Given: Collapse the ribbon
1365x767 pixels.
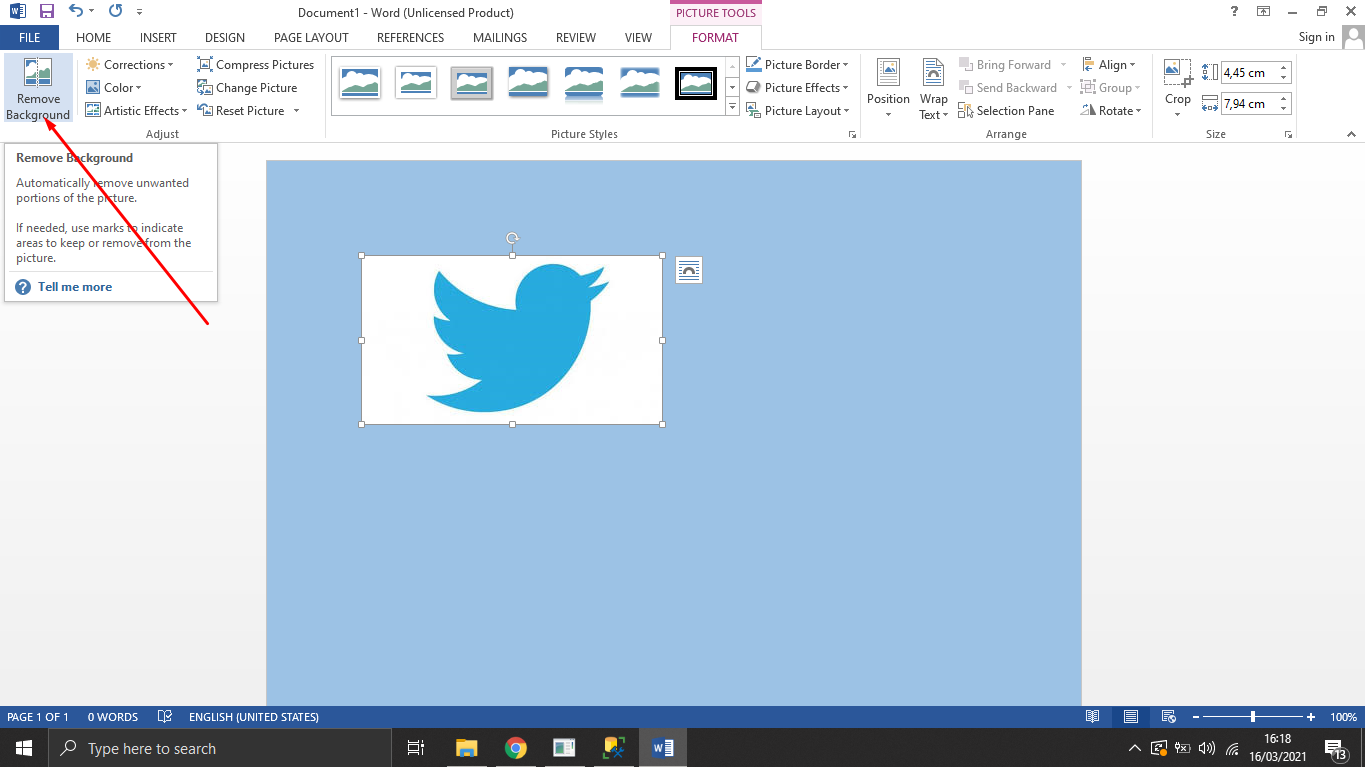Looking at the screenshot, I should tap(1351, 134).
